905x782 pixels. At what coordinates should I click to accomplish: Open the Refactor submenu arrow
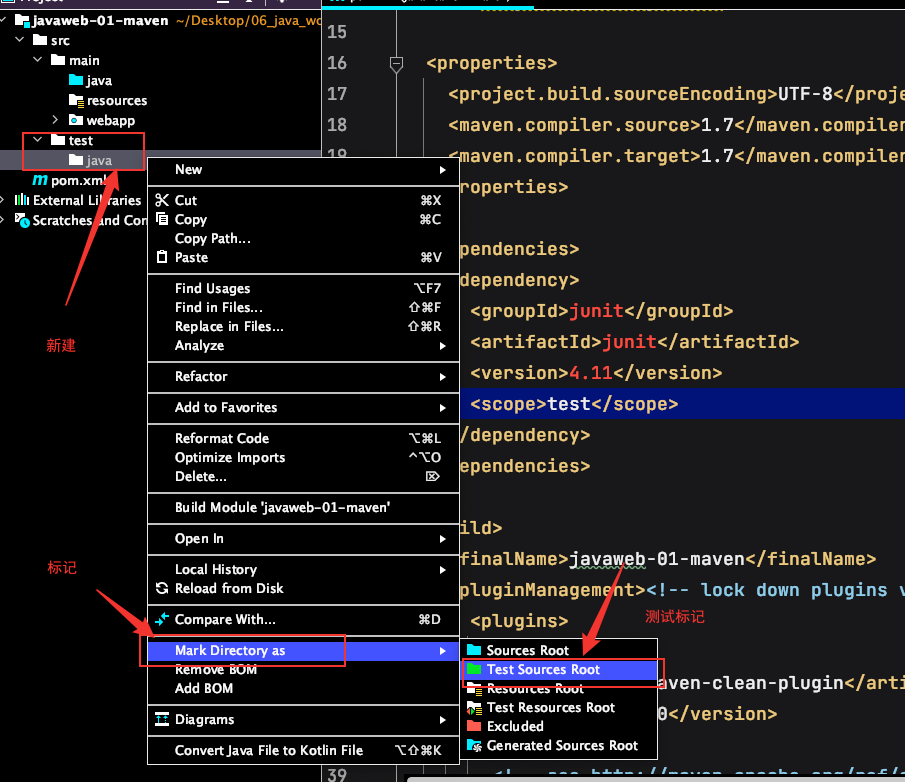point(442,377)
